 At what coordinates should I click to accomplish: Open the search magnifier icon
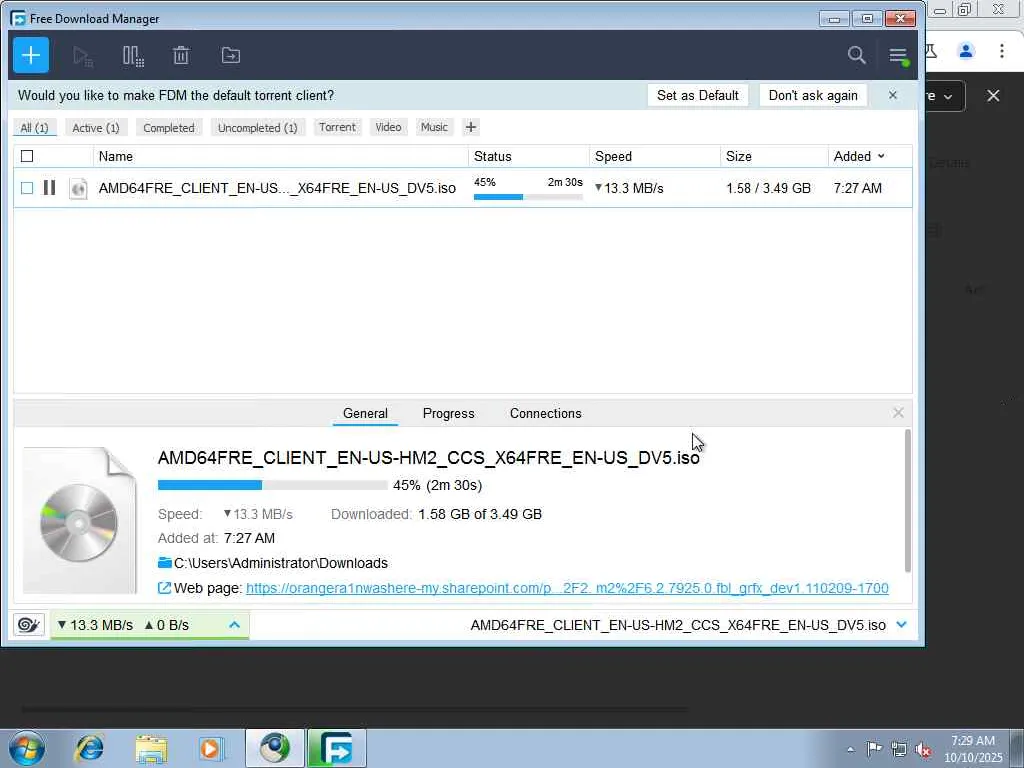[857, 55]
